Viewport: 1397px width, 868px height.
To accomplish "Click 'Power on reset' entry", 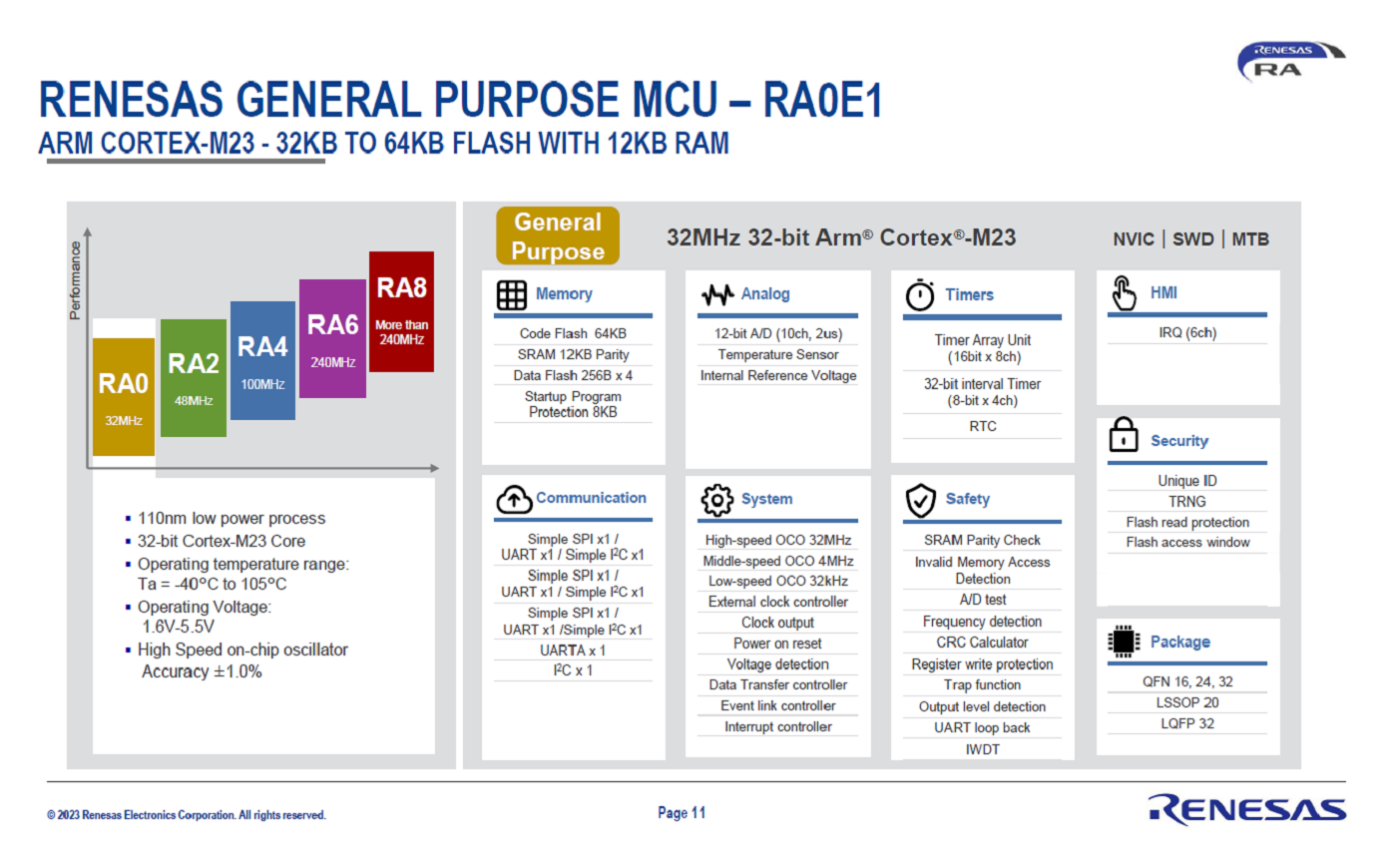I will (778, 644).
